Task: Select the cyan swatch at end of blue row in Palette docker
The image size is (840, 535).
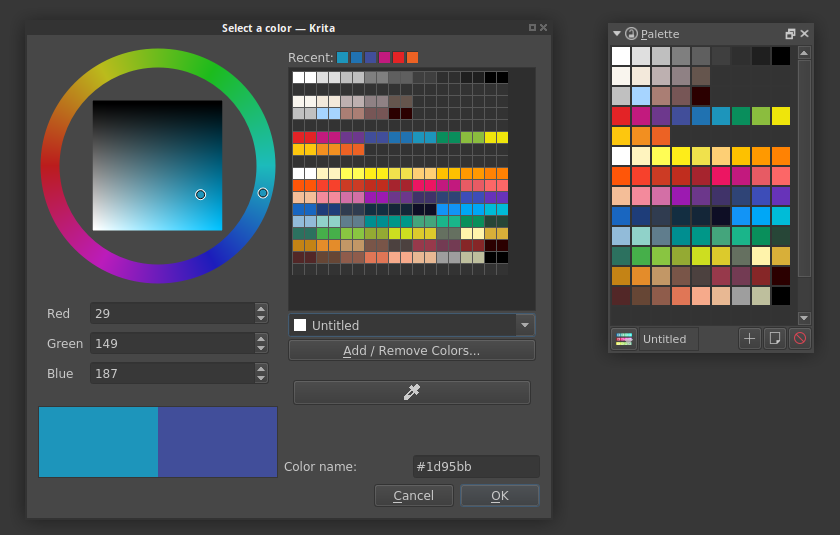Action: pos(781,216)
